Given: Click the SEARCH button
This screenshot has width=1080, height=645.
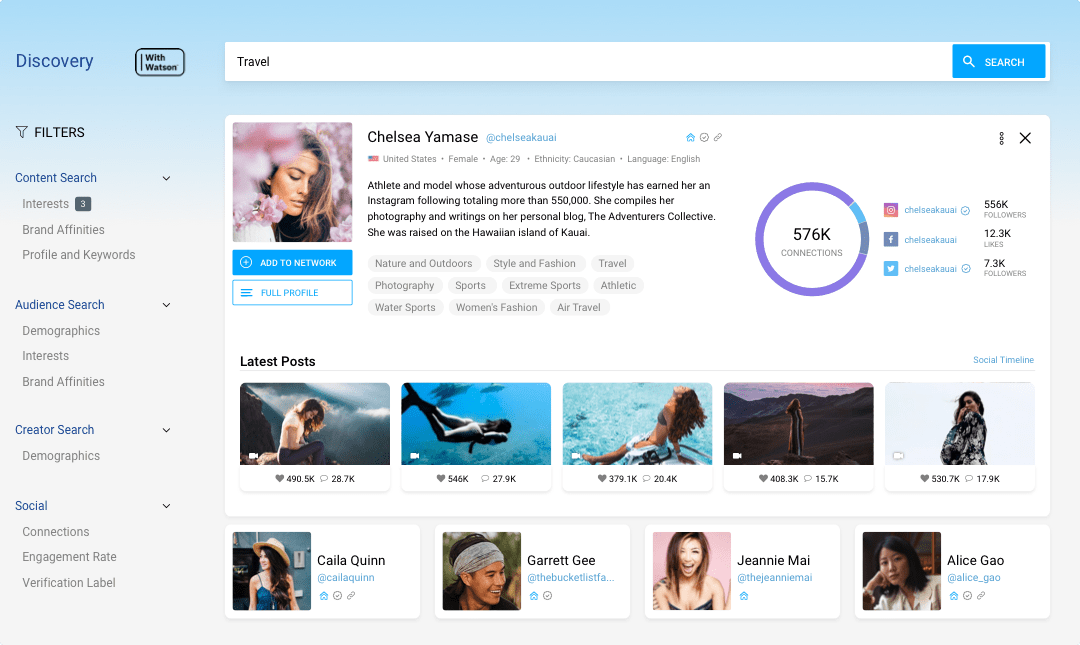Looking at the screenshot, I should click(999, 61).
